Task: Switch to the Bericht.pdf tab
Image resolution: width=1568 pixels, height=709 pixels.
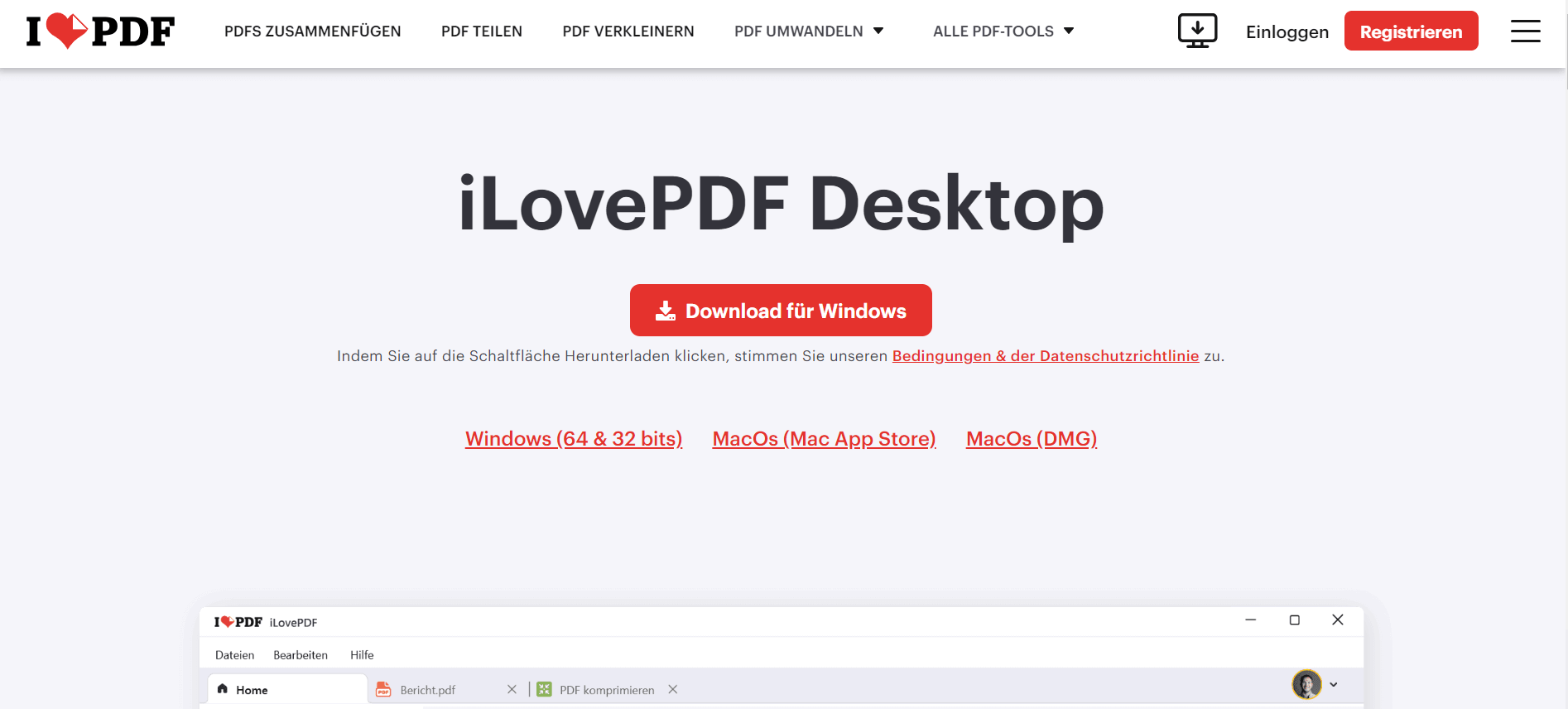Action: (427, 690)
